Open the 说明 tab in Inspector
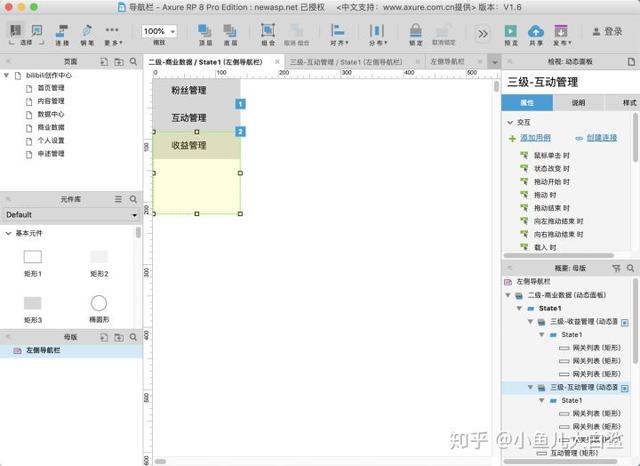This screenshot has width=640, height=466. tap(578, 103)
